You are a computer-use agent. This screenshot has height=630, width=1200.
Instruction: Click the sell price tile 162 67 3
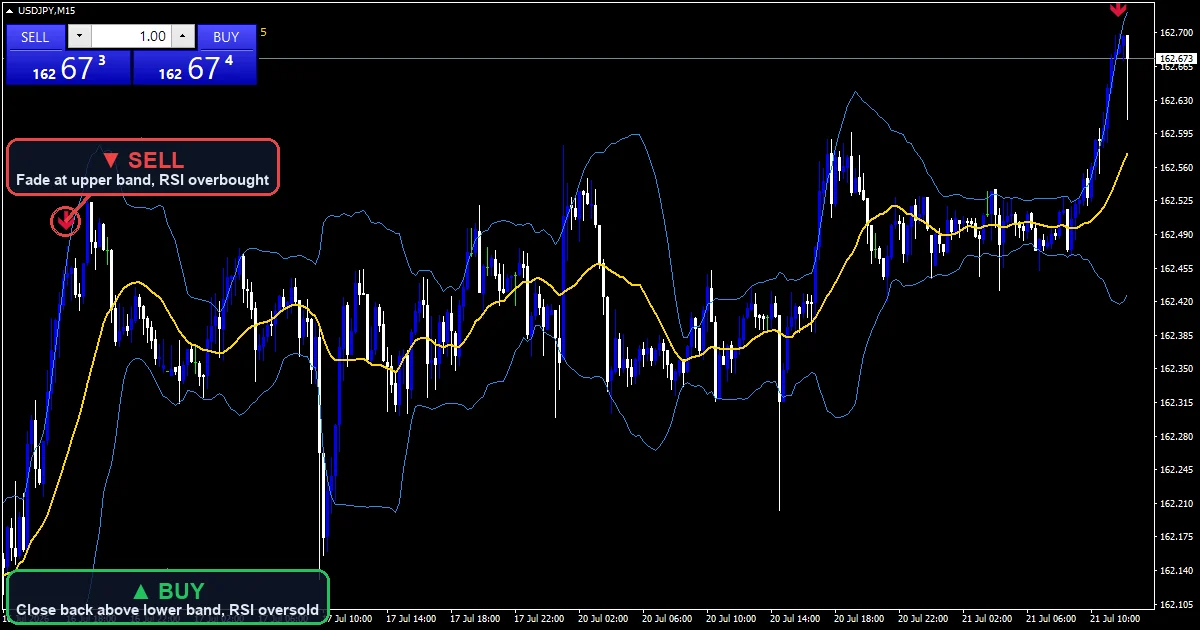click(x=68, y=68)
